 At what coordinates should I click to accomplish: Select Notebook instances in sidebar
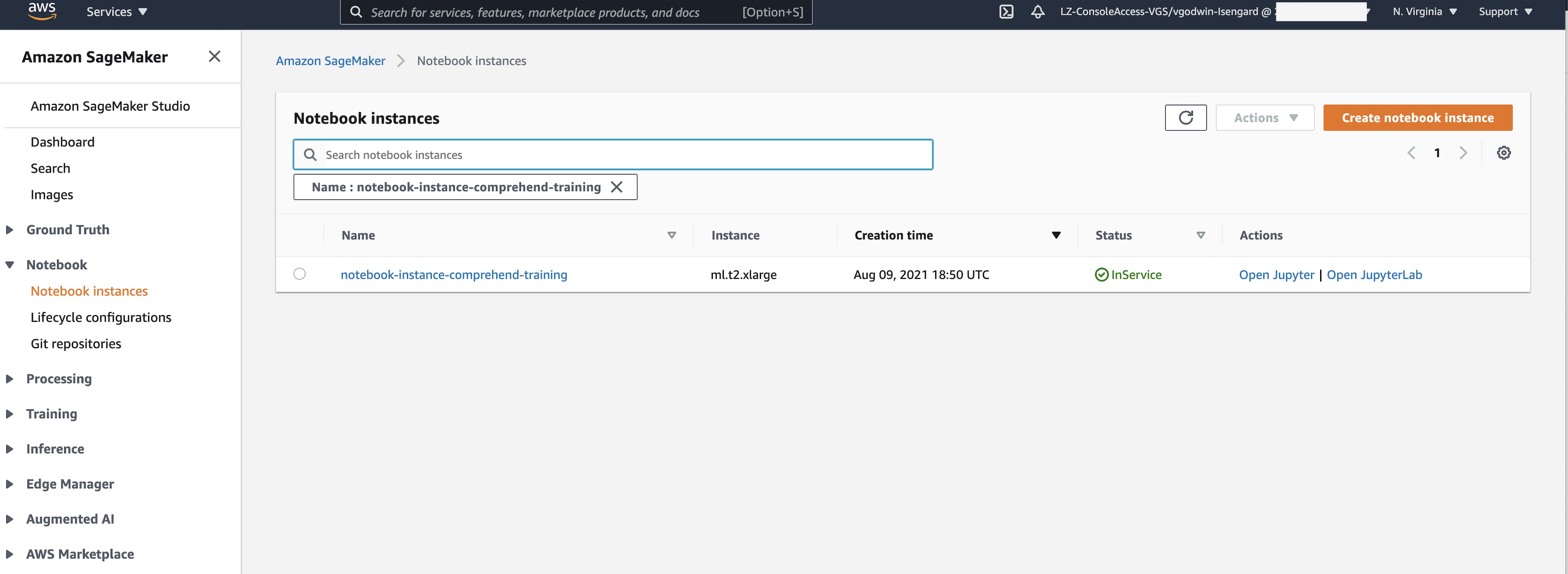tap(90, 291)
